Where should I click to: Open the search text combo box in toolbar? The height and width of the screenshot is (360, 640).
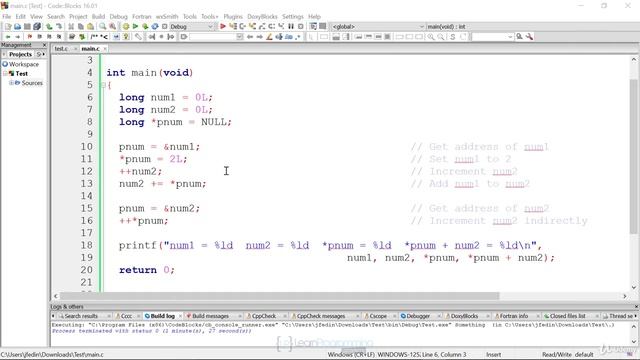[x=216, y=37]
